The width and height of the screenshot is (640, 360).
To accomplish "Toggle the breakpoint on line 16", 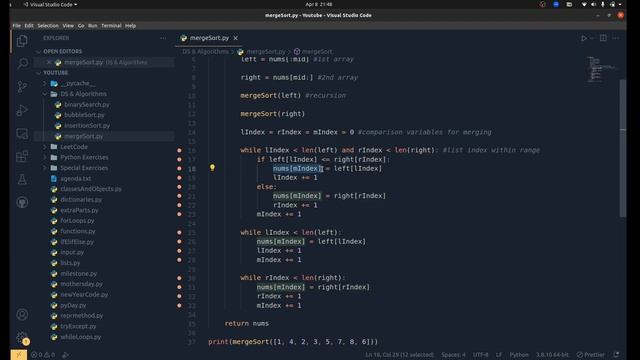I will (x=179, y=150).
